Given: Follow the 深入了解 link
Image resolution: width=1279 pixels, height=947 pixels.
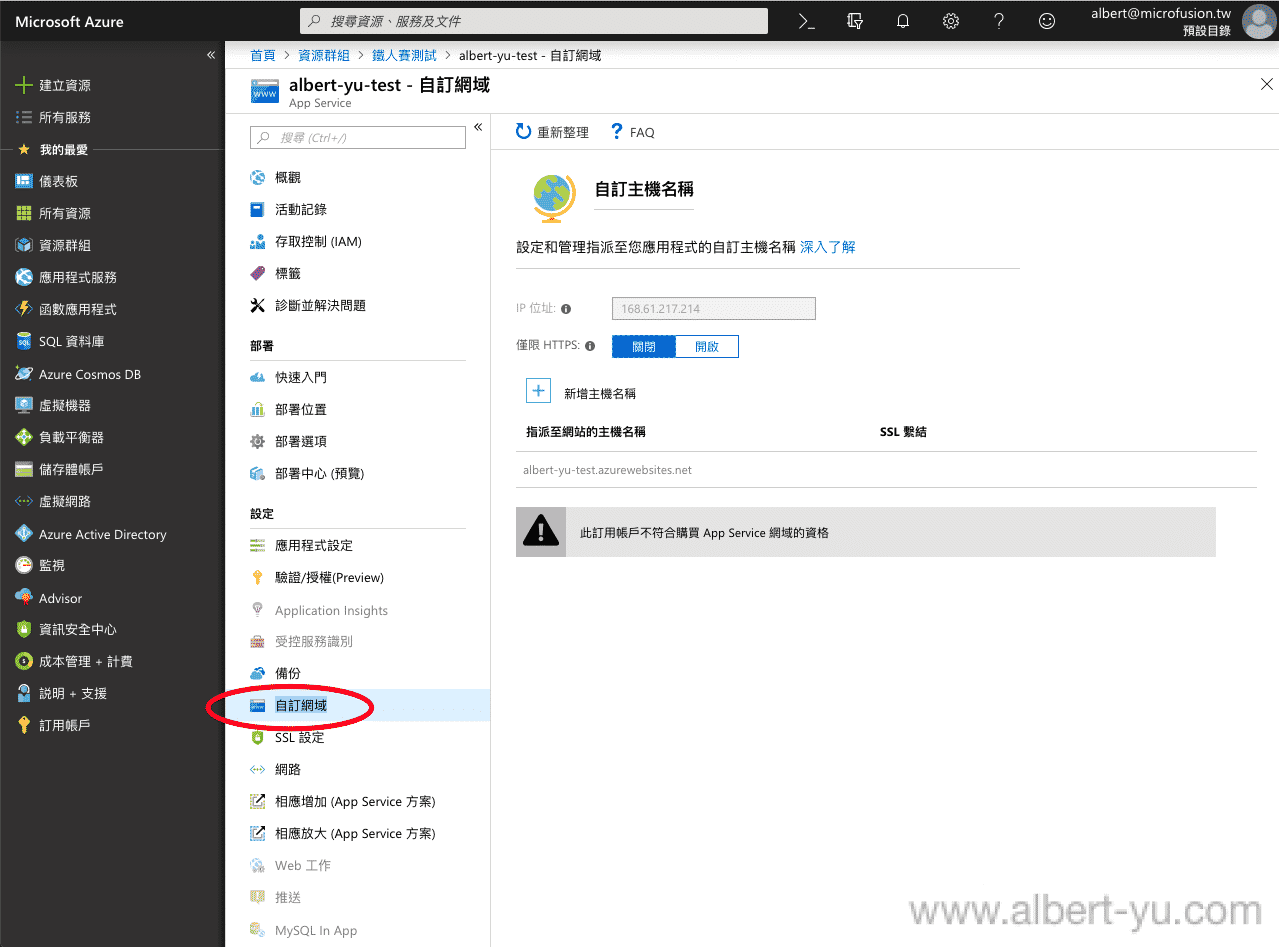Looking at the screenshot, I should 828,247.
